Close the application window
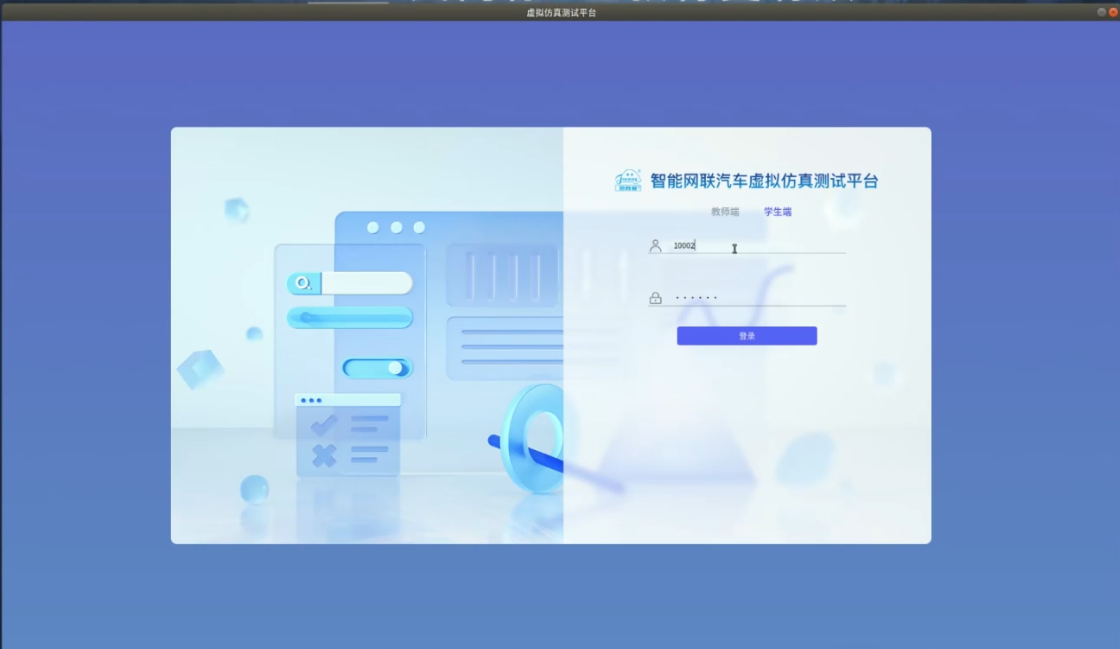This screenshot has height=649, width=1120. 1112,11
